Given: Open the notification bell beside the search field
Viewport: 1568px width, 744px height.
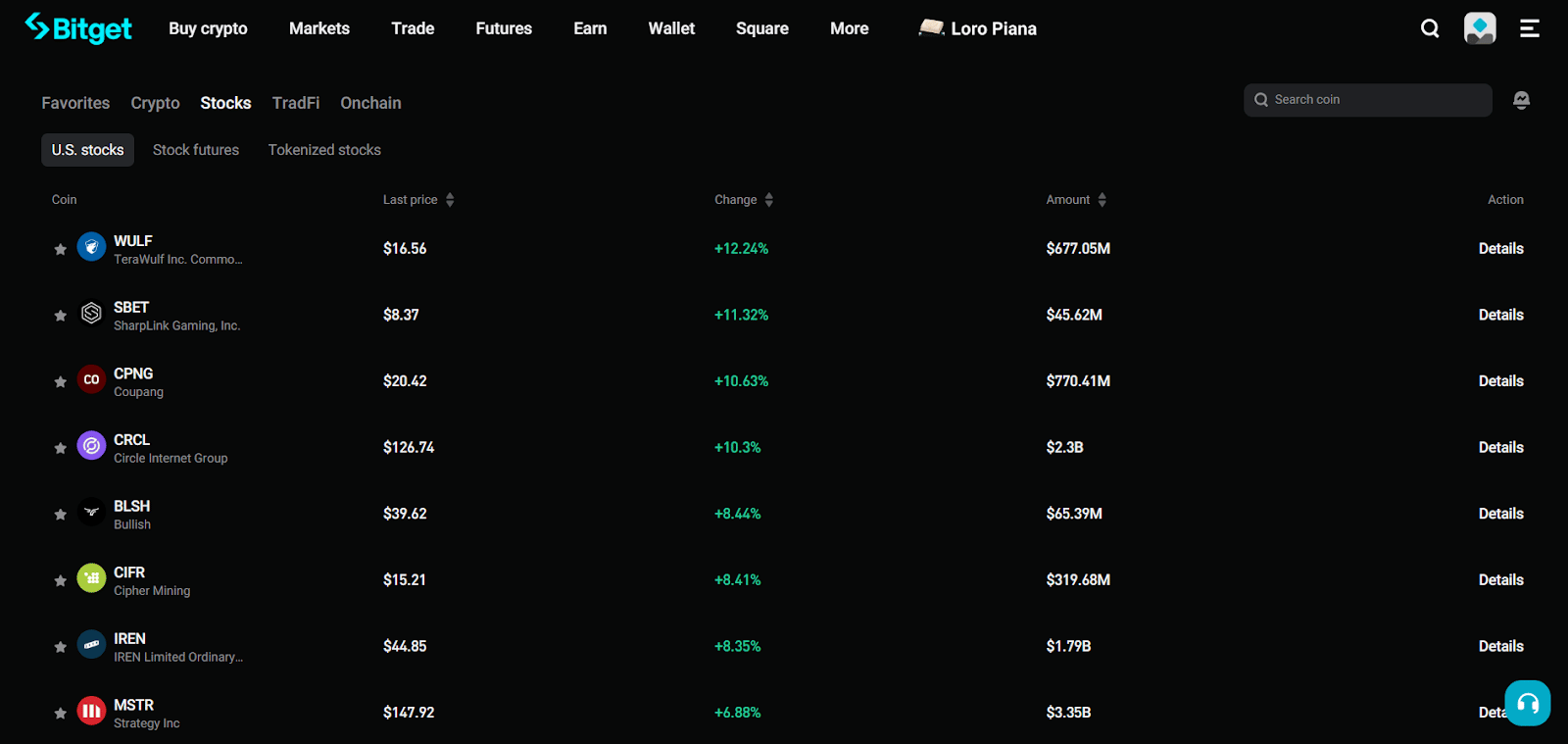Looking at the screenshot, I should 1521,100.
